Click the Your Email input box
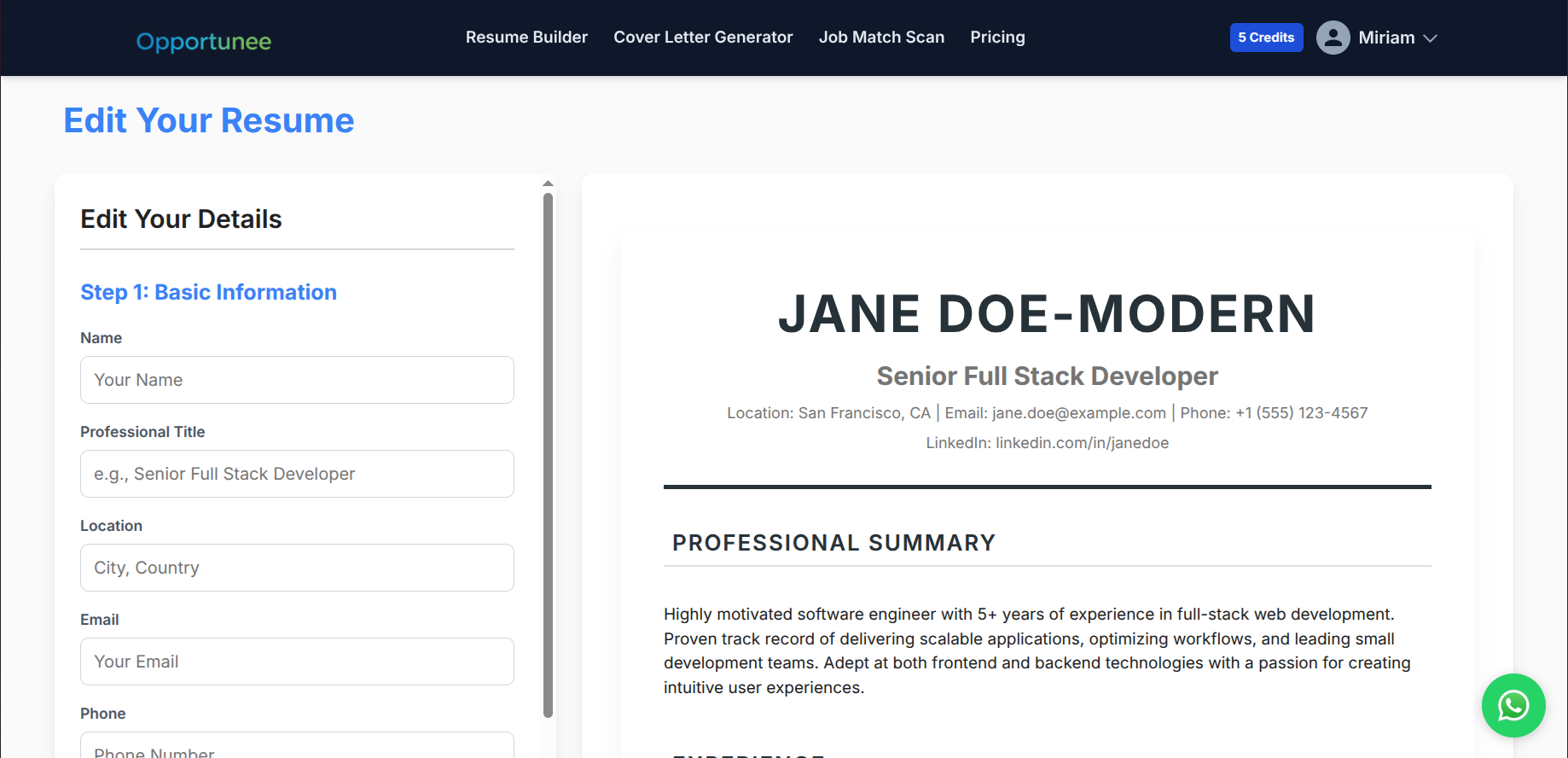This screenshot has width=1568, height=758. tap(297, 662)
